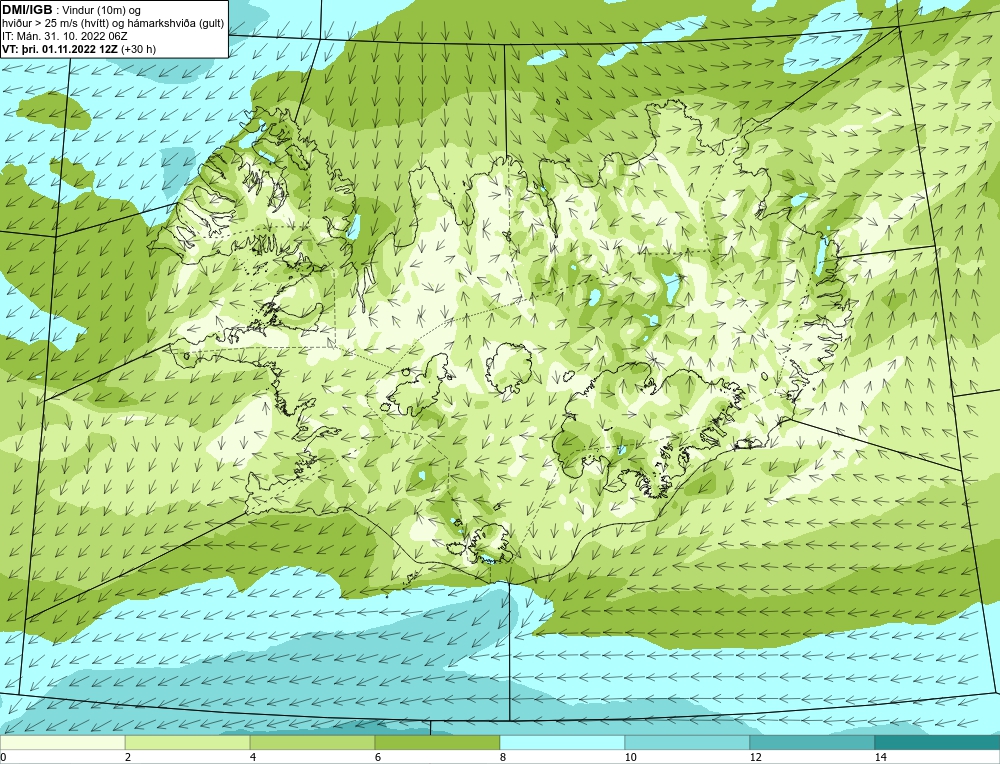Click the legend value label 10
The image size is (1000, 764).
tap(631, 757)
